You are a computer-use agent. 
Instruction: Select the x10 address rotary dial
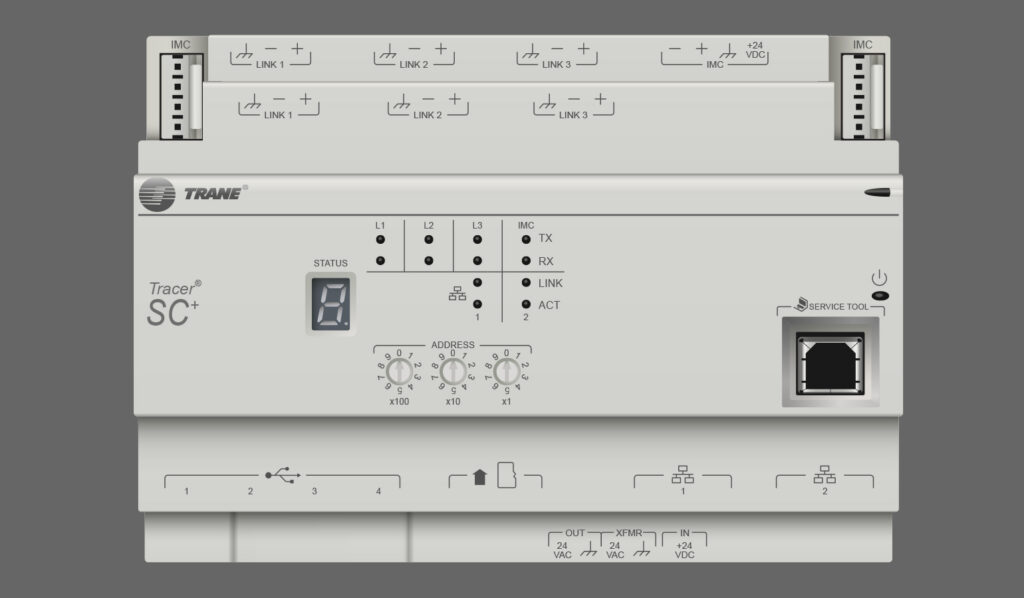pyautogui.click(x=453, y=372)
